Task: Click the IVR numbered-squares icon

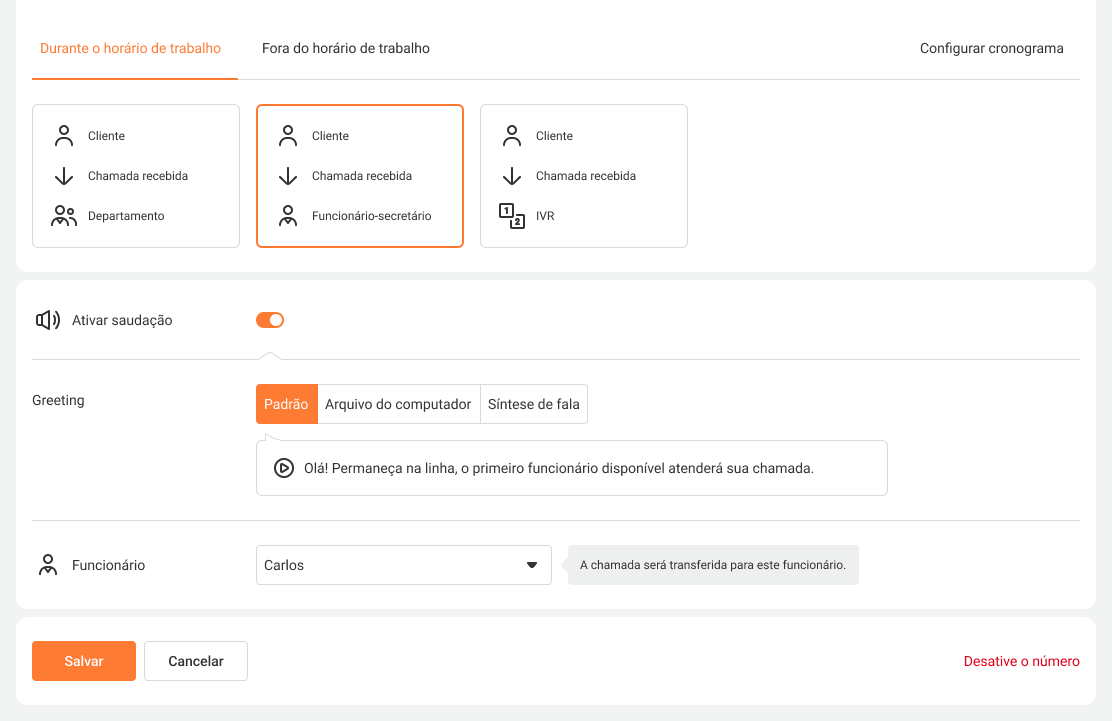Action: pyautogui.click(x=512, y=216)
